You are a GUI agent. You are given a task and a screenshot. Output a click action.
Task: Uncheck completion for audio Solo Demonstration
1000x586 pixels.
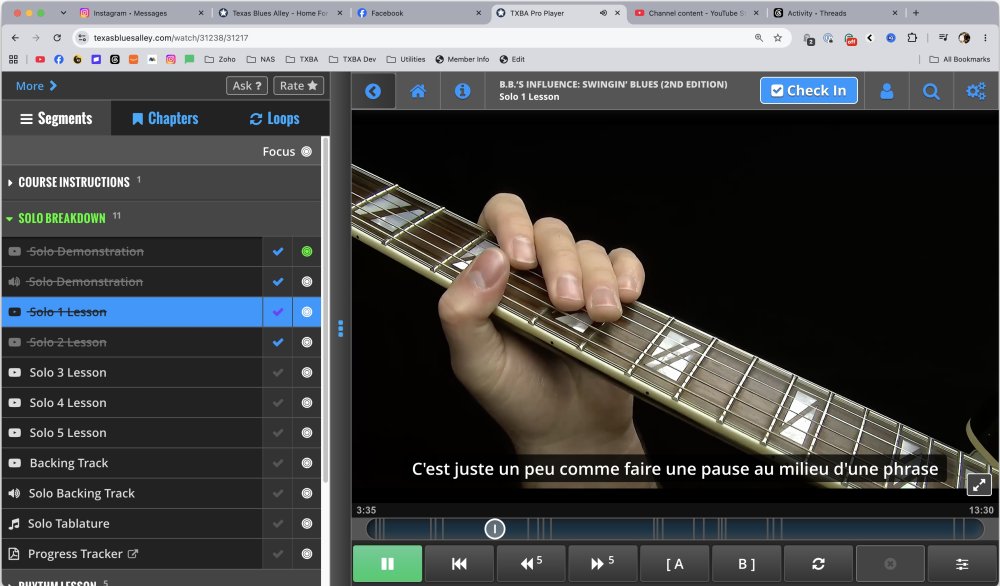point(277,281)
